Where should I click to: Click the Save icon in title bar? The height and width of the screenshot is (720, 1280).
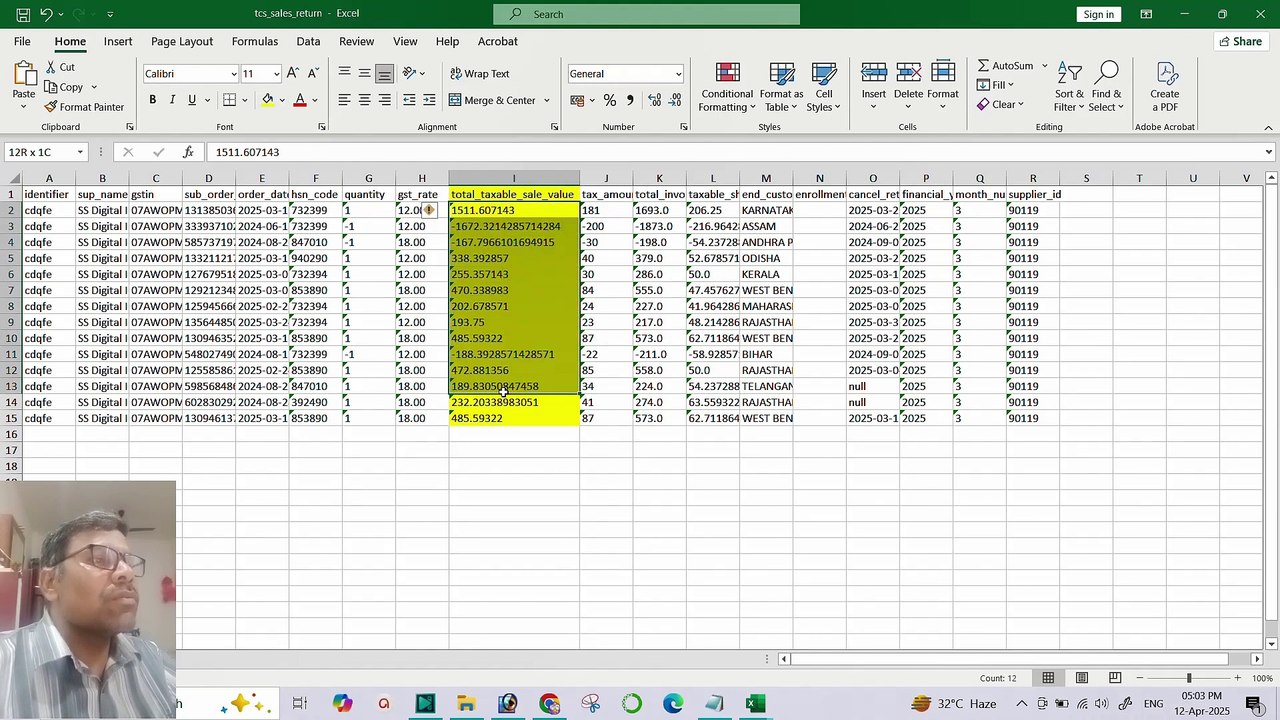pyautogui.click(x=22, y=14)
